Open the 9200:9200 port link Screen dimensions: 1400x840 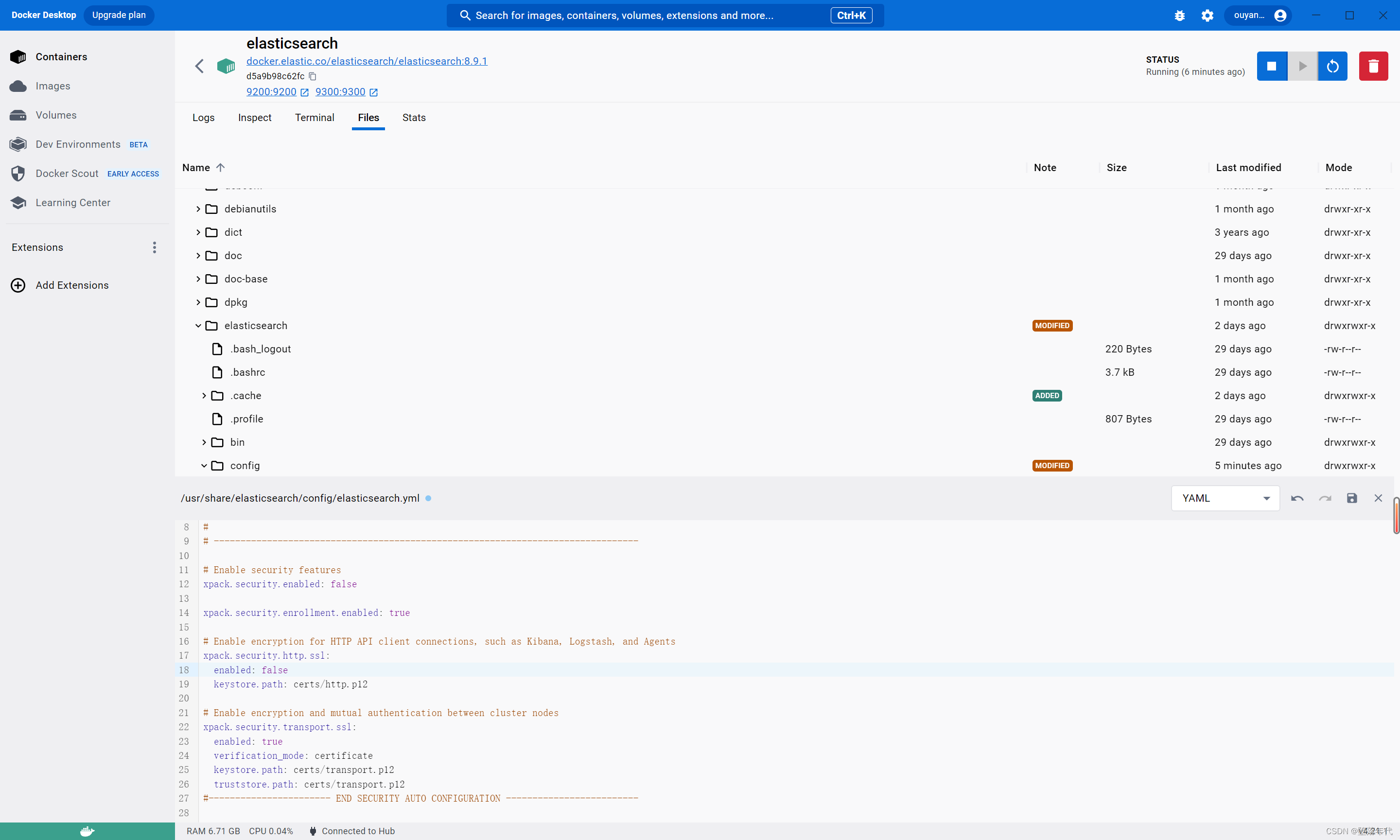tap(271, 92)
